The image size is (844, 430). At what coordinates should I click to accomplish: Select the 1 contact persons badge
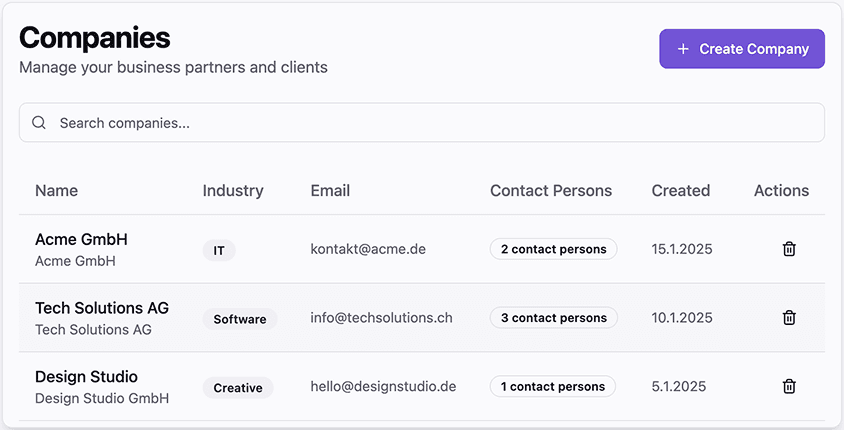(x=552, y=386)
